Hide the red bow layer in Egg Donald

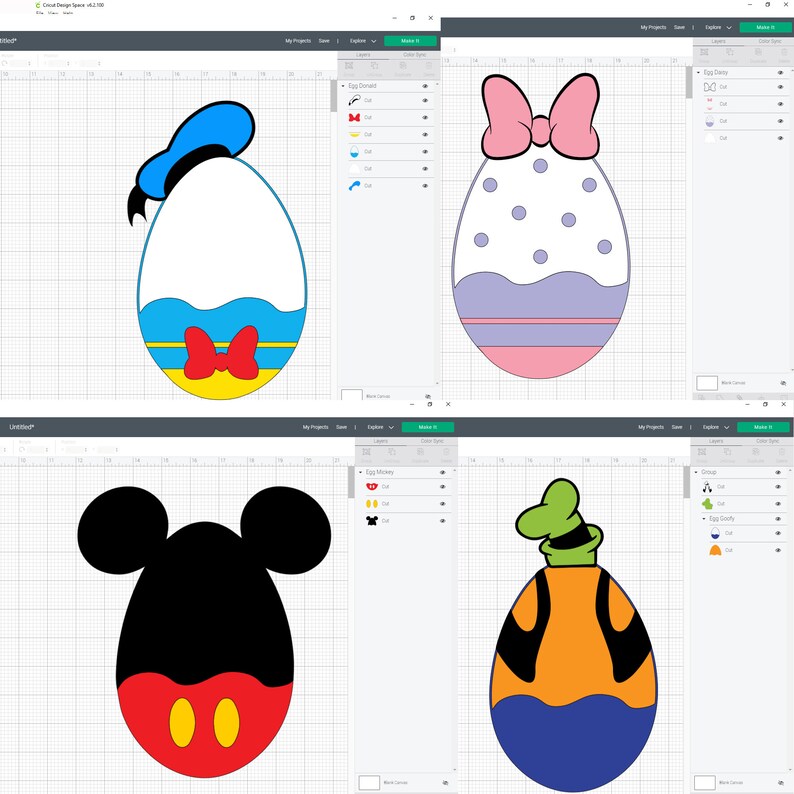425,117
